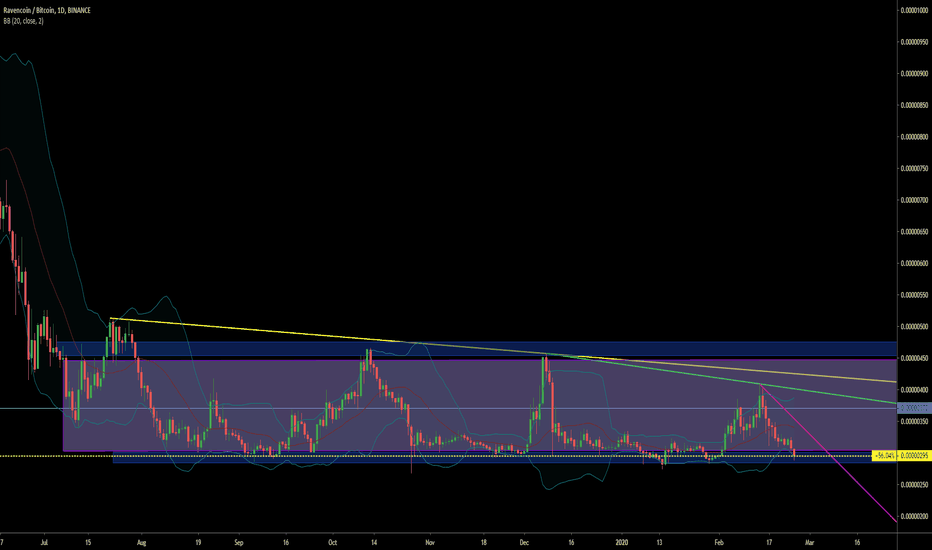Screen dimensions: 932x550
Task: Click the 'Oct' date label on time axis
Action: [x=332, y=542]
